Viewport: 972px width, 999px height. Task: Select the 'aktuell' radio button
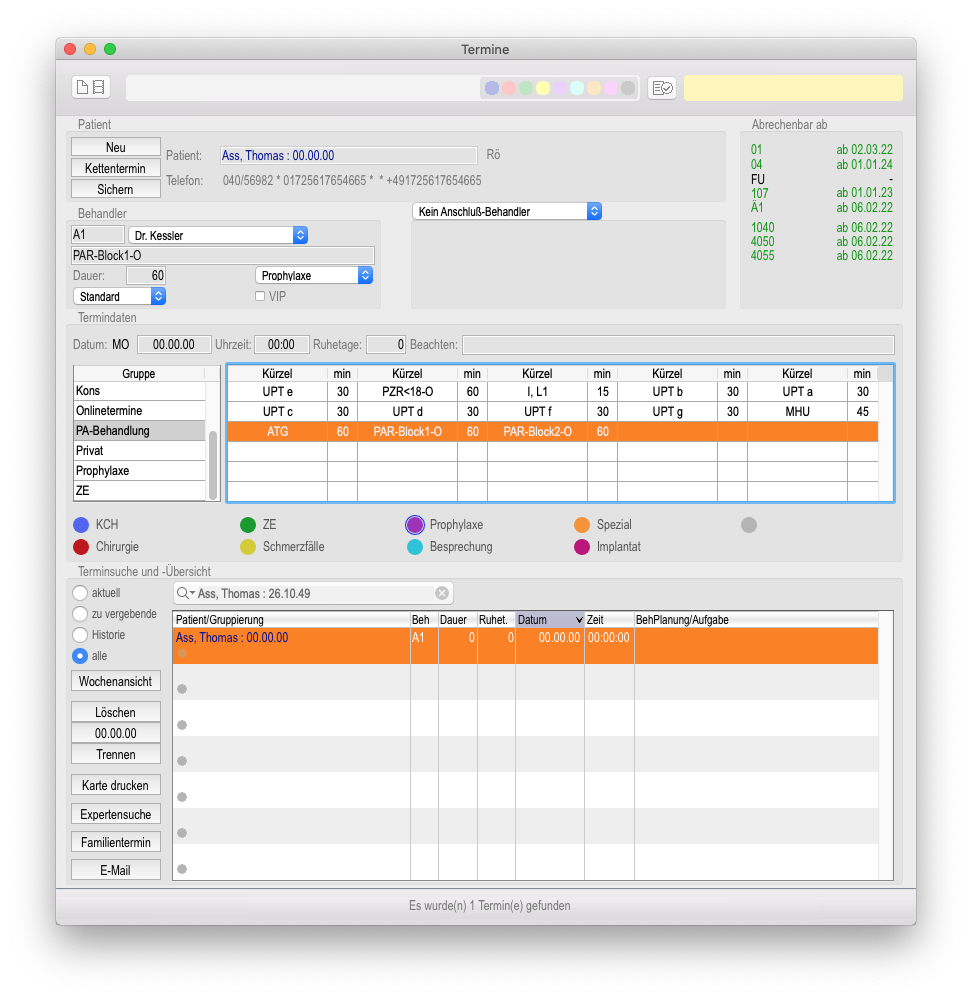(x=80, y=593)
